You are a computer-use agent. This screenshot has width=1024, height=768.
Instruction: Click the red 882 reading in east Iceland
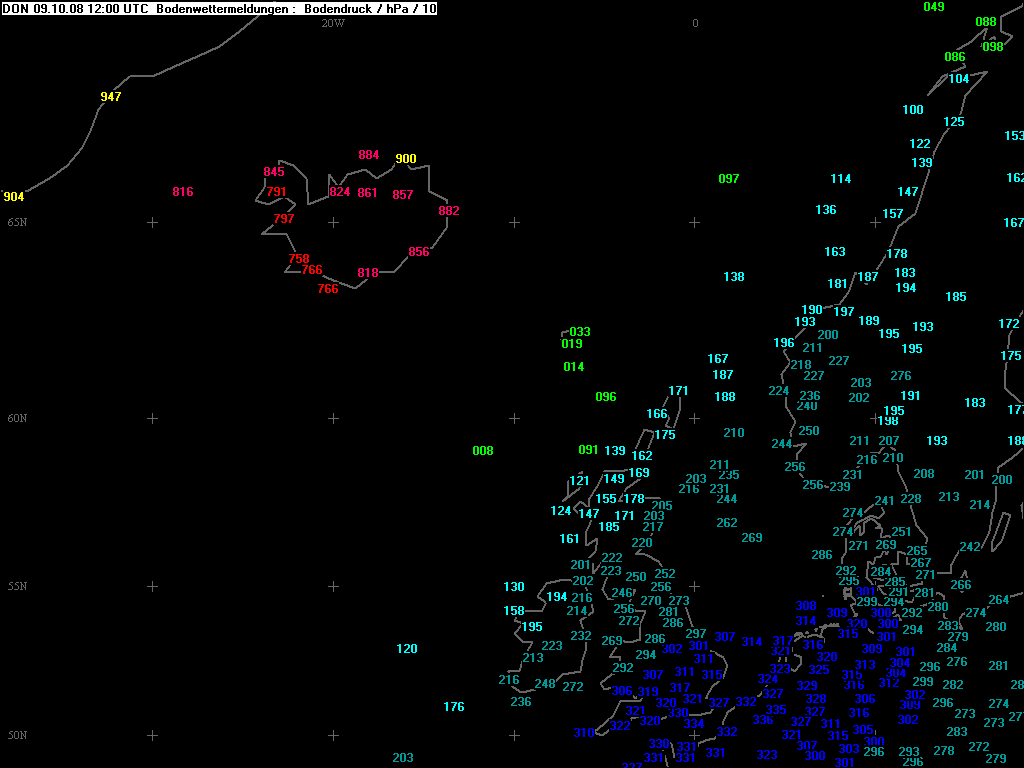(x=449, y=211)
